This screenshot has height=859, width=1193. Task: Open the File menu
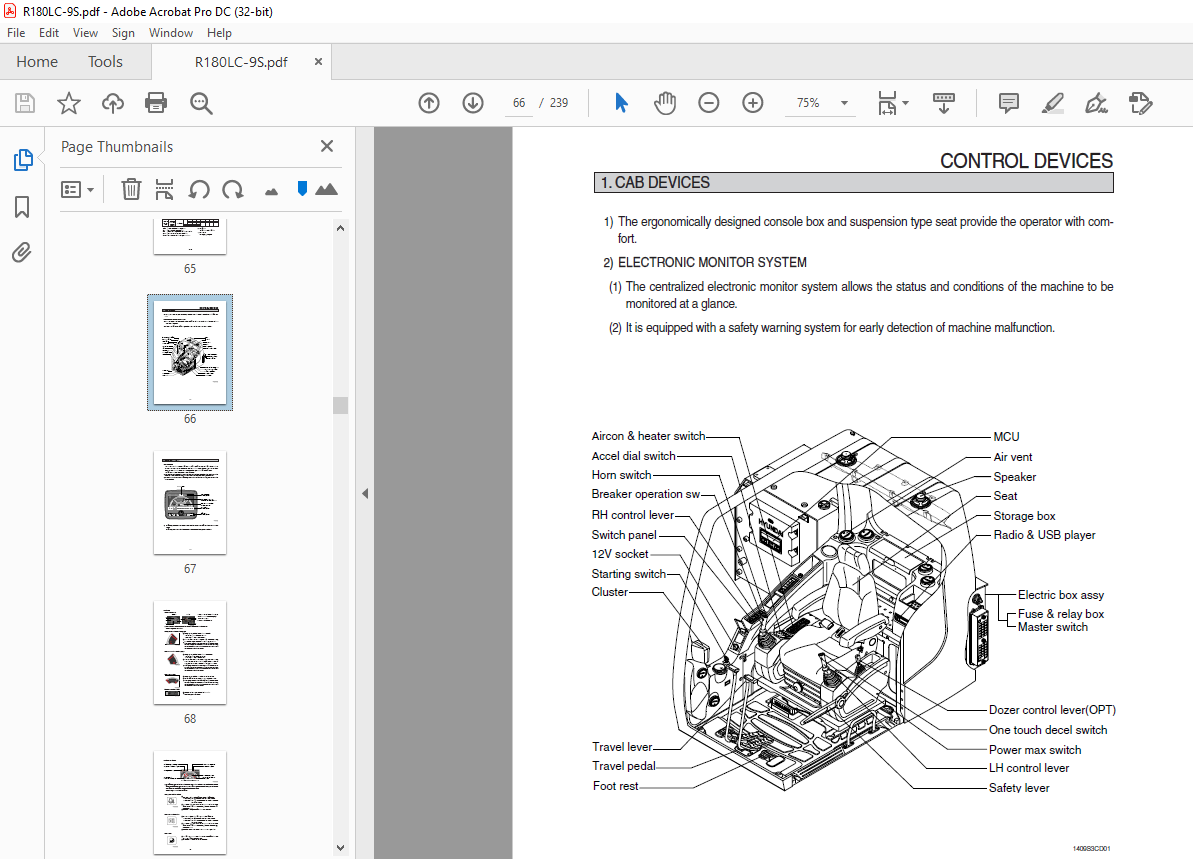tap(16, 33)
